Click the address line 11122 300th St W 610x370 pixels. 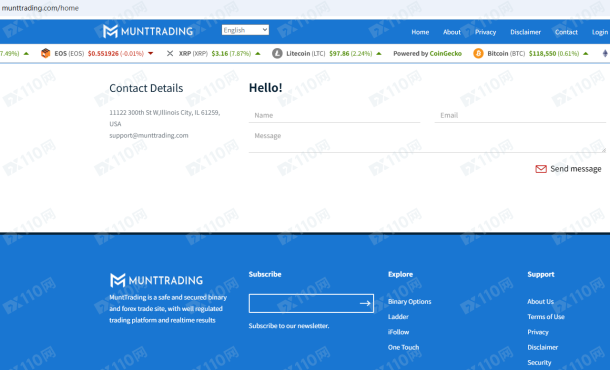165,112
